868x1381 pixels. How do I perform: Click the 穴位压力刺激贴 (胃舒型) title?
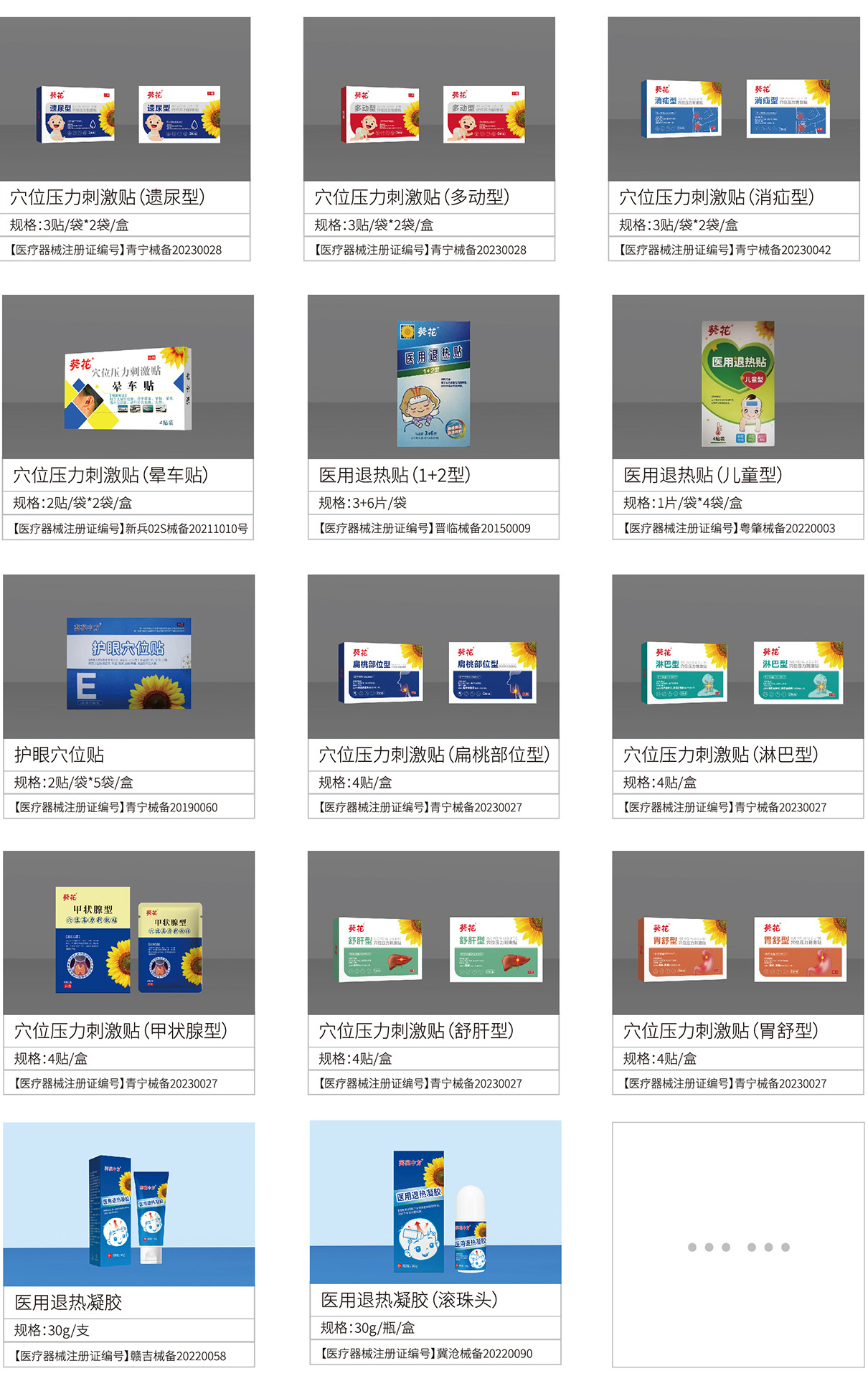(721, 1031)
